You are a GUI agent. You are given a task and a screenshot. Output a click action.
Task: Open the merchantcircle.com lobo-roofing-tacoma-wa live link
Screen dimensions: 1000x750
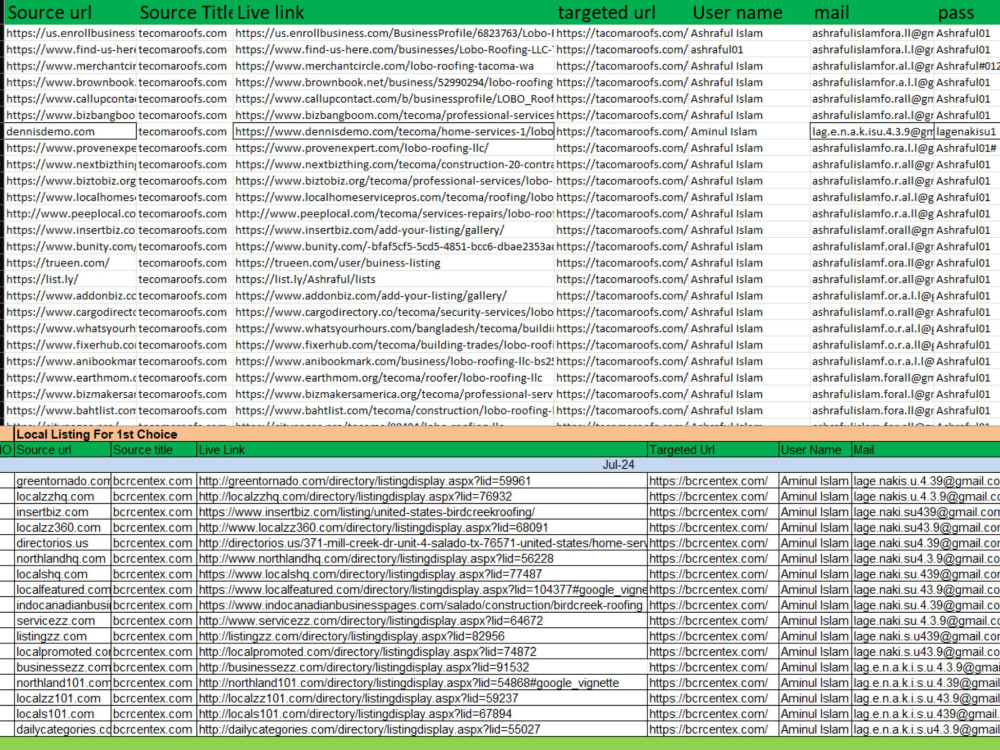[385, 66]
